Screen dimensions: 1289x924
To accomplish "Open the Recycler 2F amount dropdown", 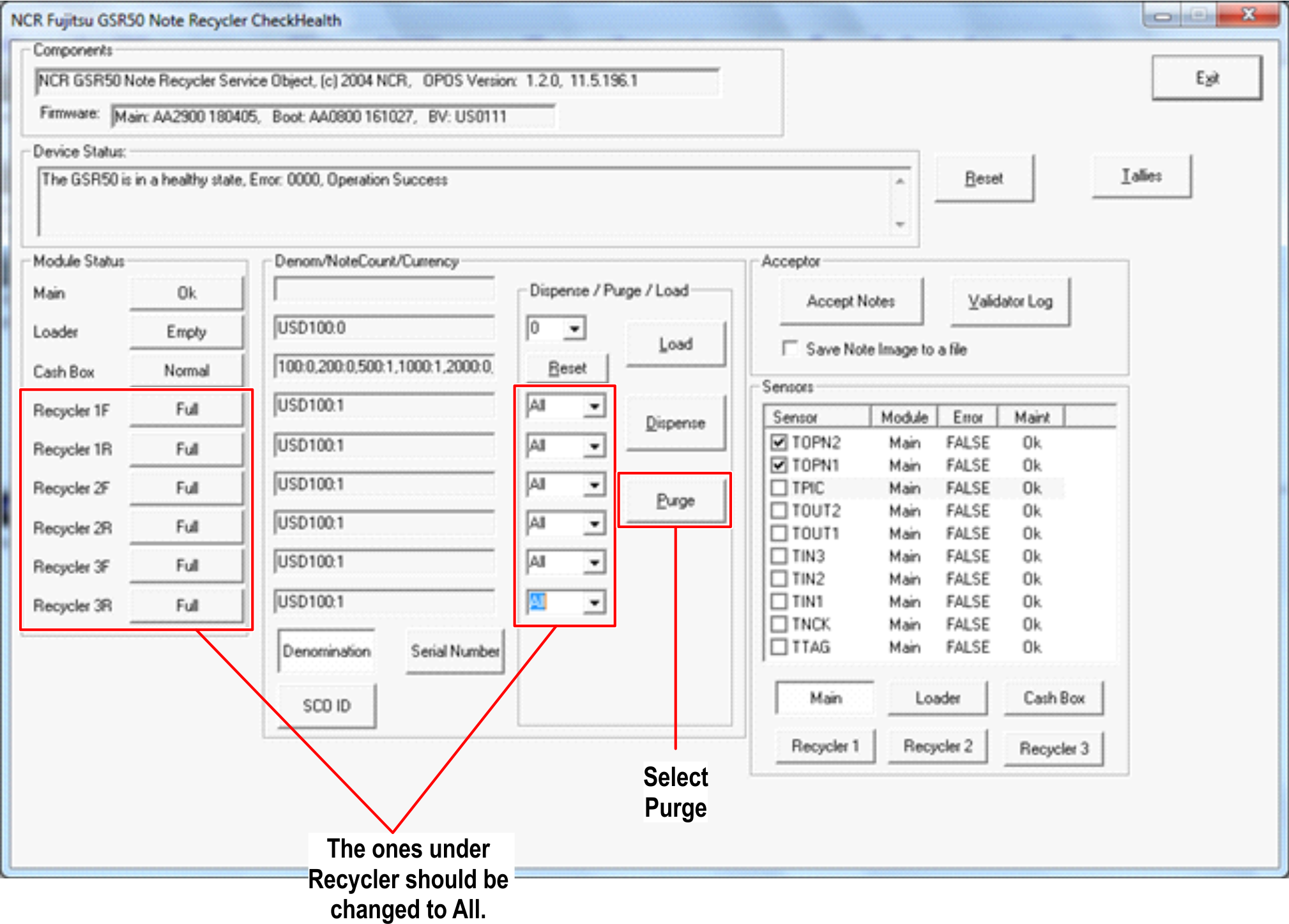I will tap(595, 485).
